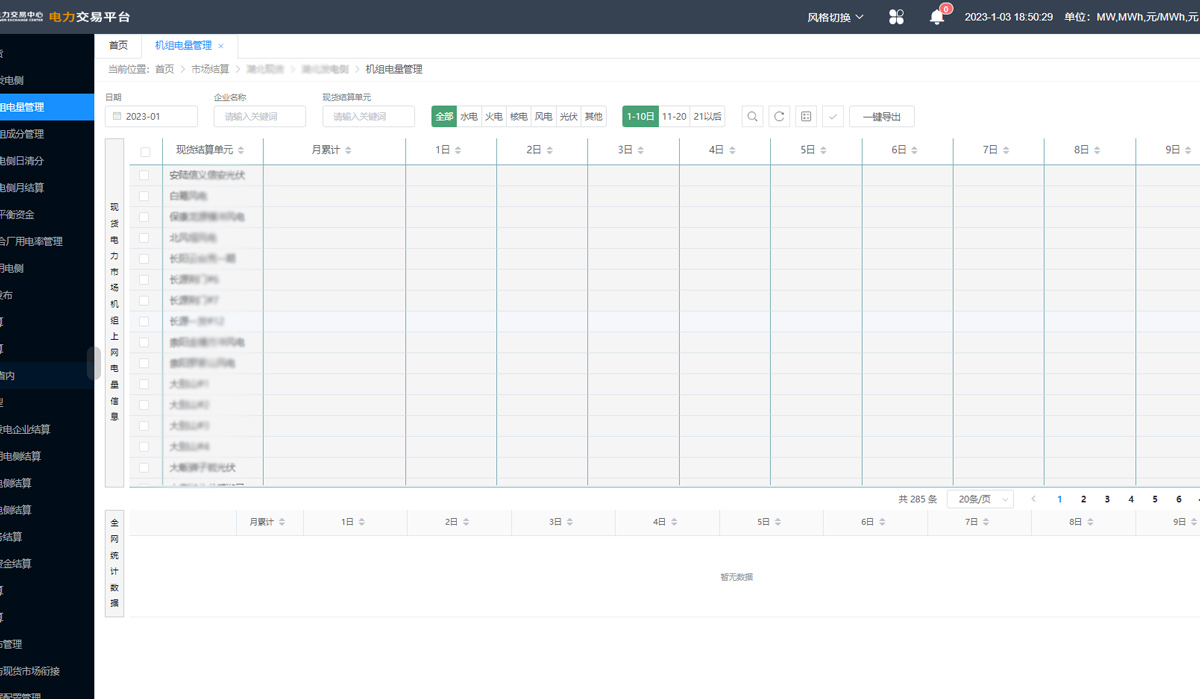Check the row ending with #1
This screenshot has width=1200, height=699.
(144, 384)
